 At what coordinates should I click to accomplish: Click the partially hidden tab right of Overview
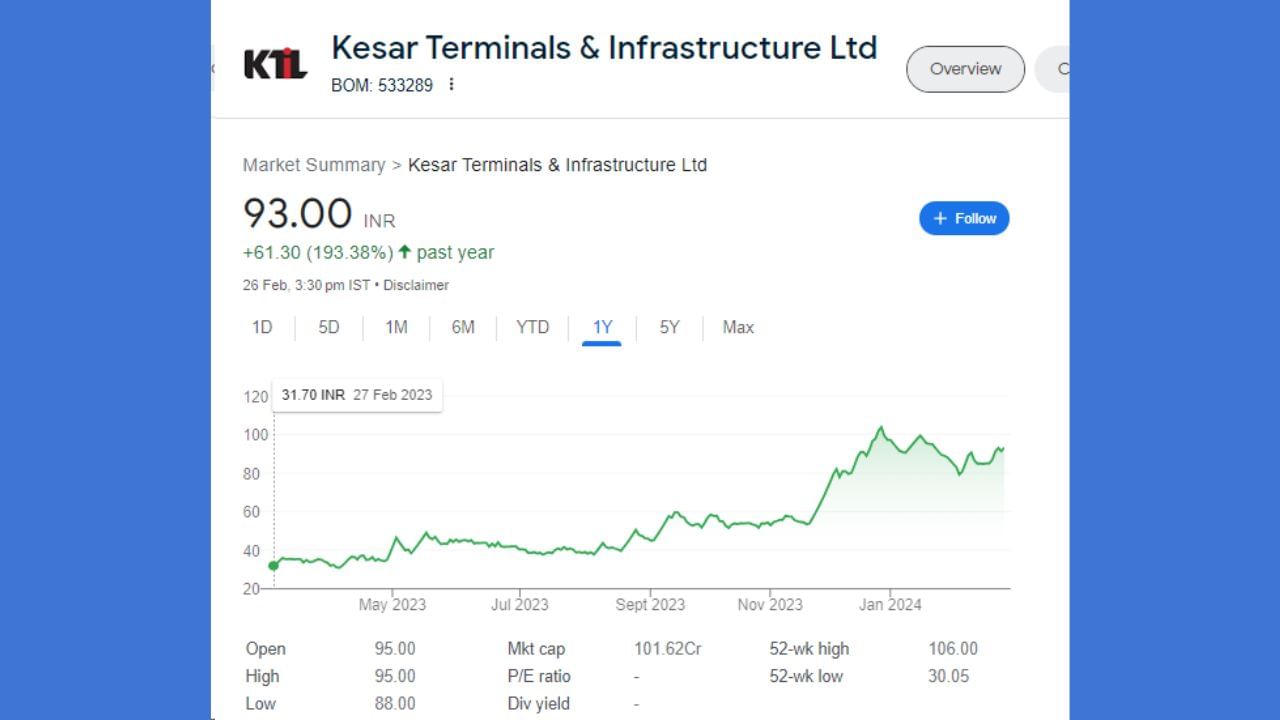tap(1056, 69)
